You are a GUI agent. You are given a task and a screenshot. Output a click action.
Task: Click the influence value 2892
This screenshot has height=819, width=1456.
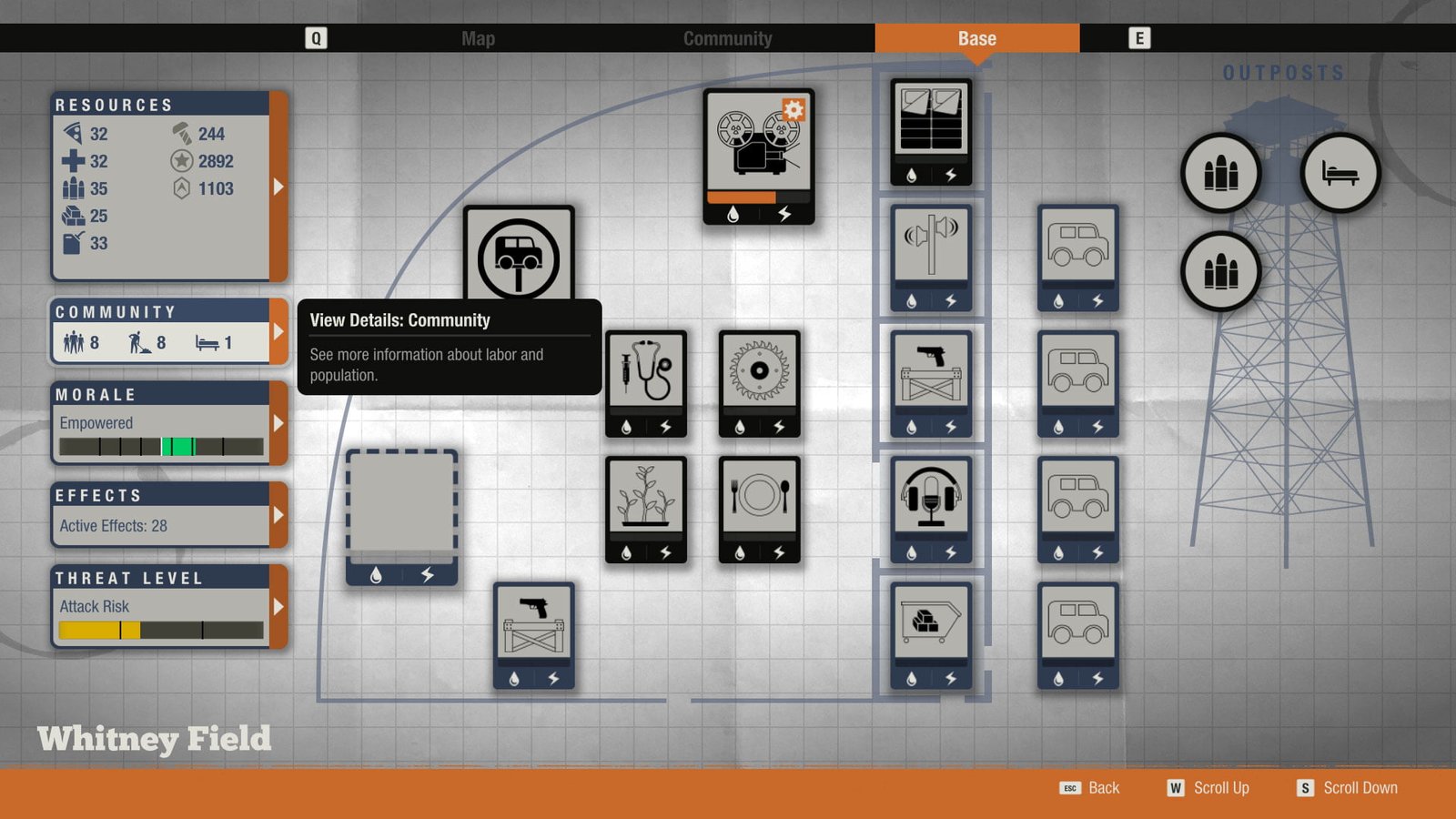click(x=216, y=161)
